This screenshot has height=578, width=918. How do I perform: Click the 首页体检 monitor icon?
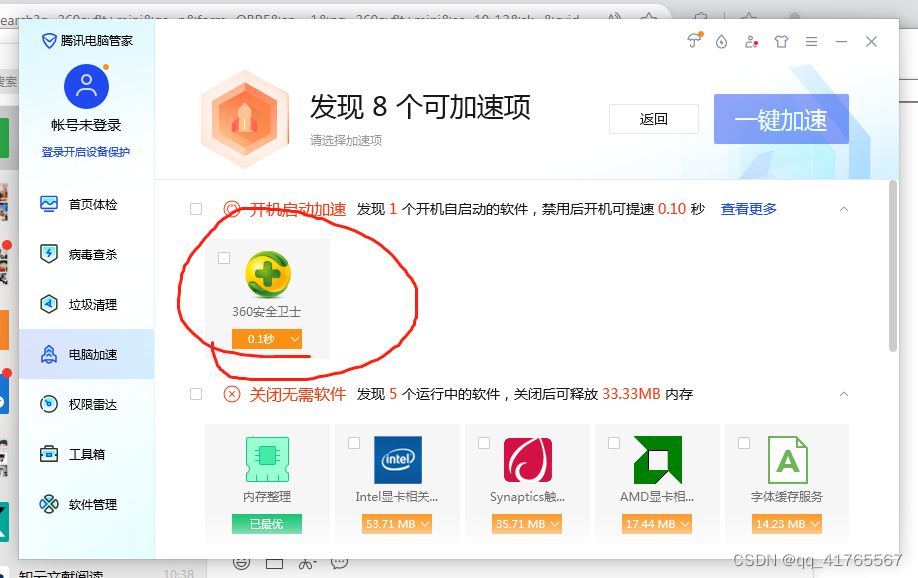49,204
